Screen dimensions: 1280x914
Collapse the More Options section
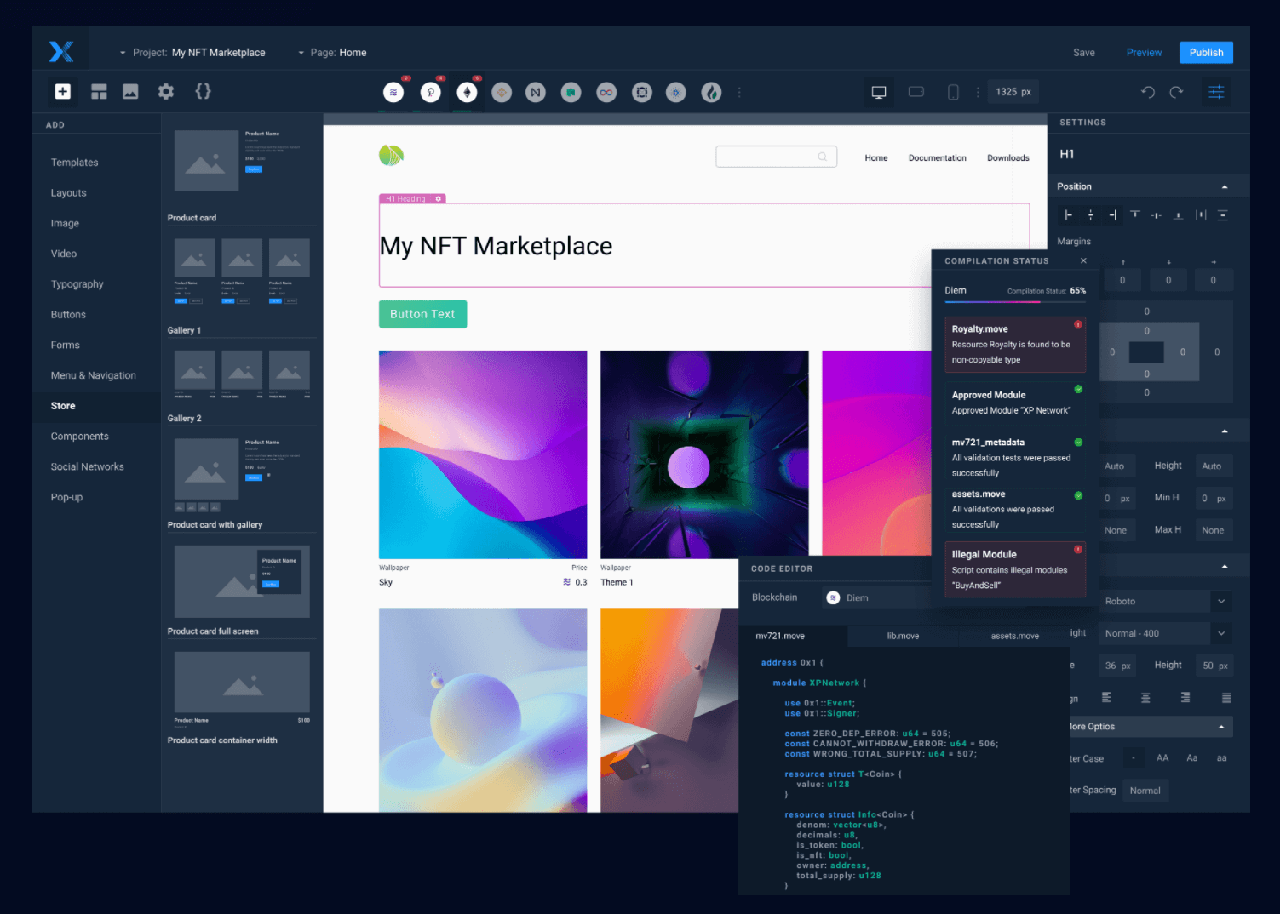[x=1222, y=727]
